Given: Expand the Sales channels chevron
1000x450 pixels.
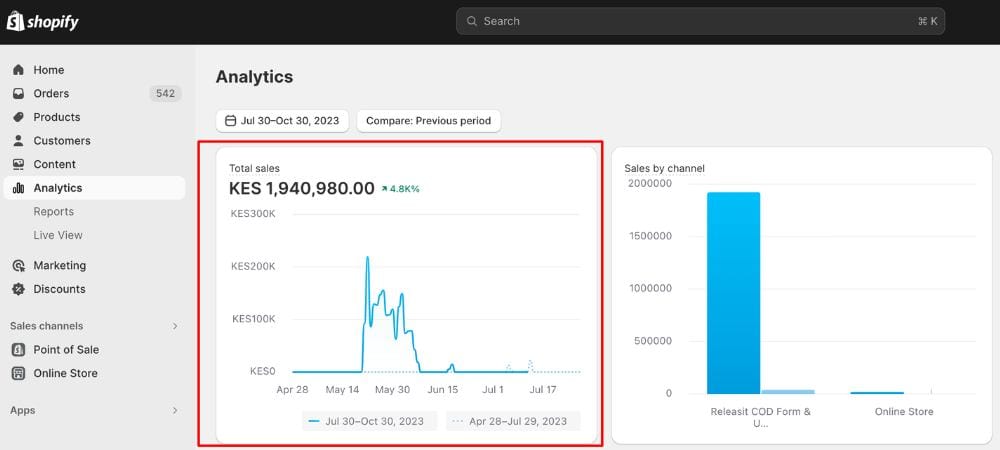Looking at the screenshot, I should tap(175, 326).
